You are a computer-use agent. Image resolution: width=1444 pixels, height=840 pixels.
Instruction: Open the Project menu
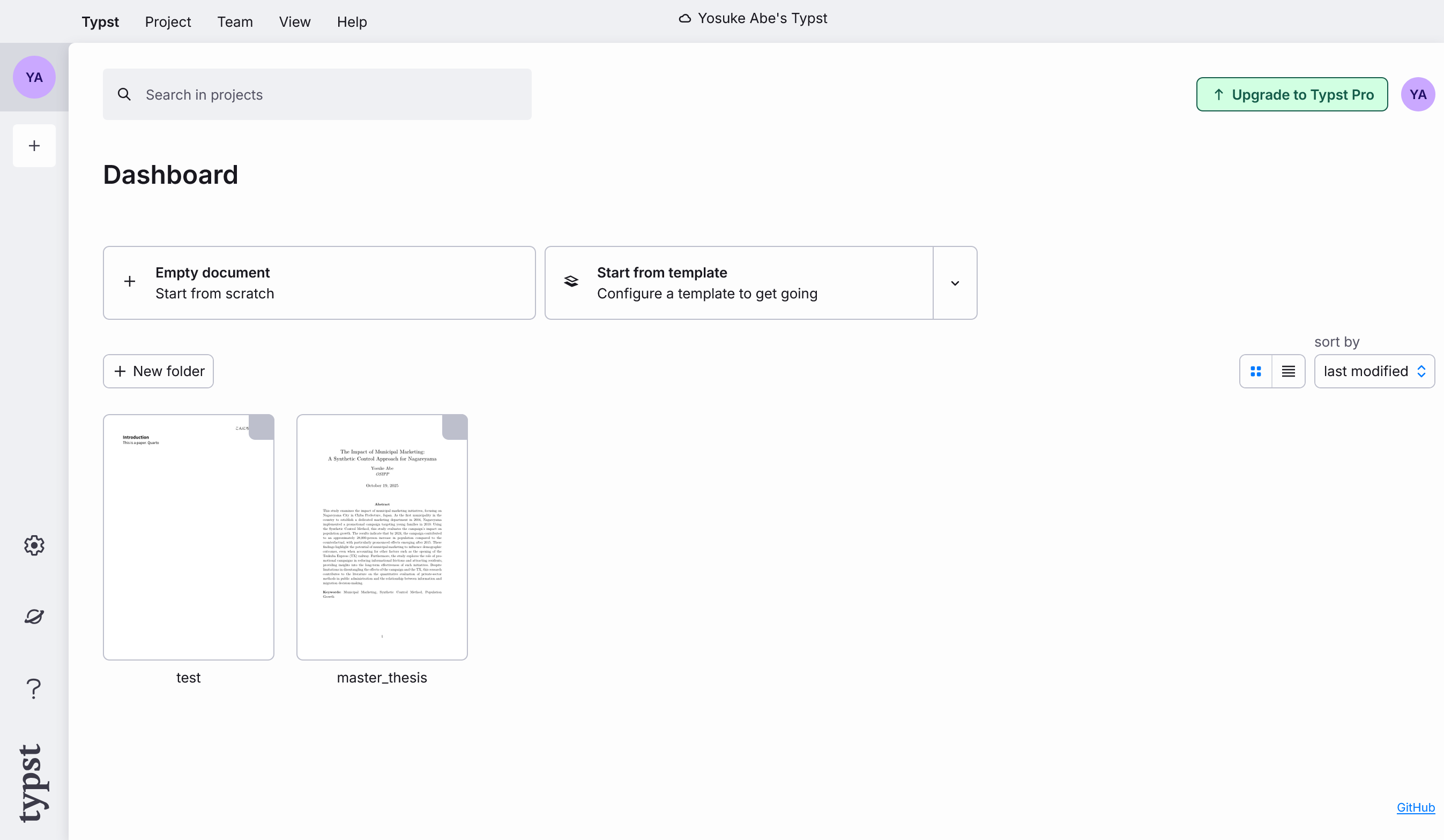pyautogui.click(x=167, y=22)
